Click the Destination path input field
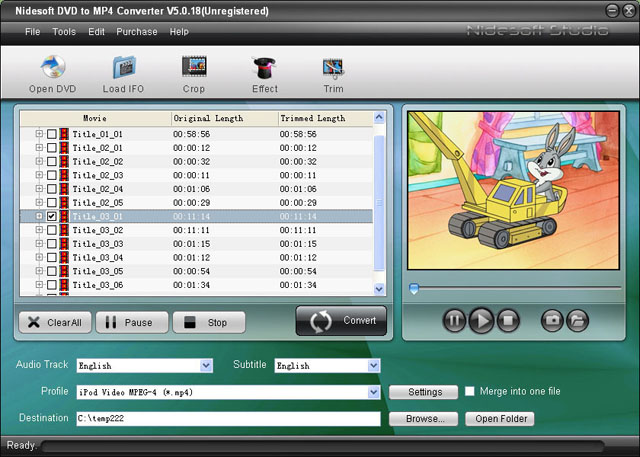The image size is (640, 457). point(227,419)
